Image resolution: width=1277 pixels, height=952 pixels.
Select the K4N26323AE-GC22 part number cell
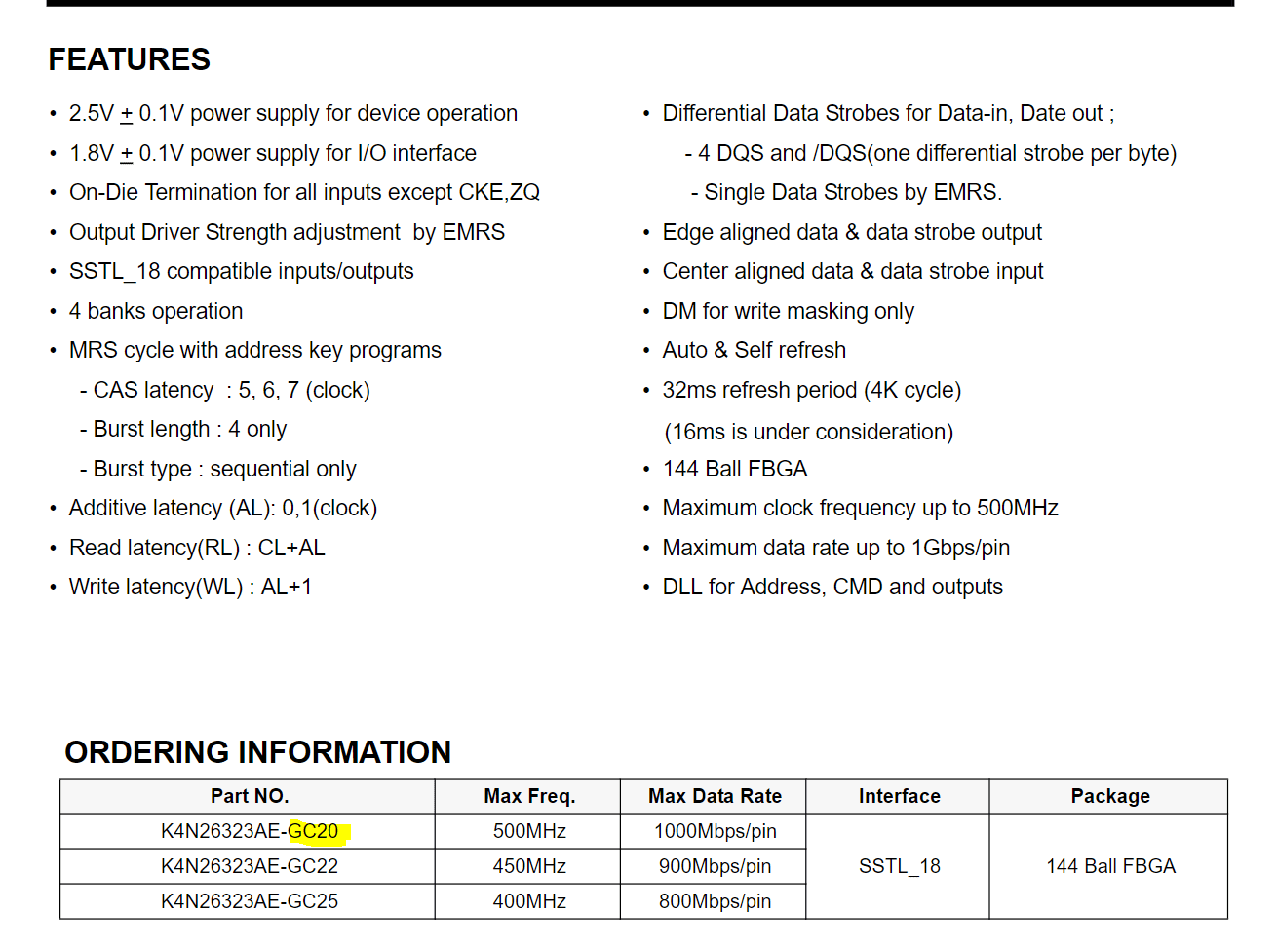250,866
